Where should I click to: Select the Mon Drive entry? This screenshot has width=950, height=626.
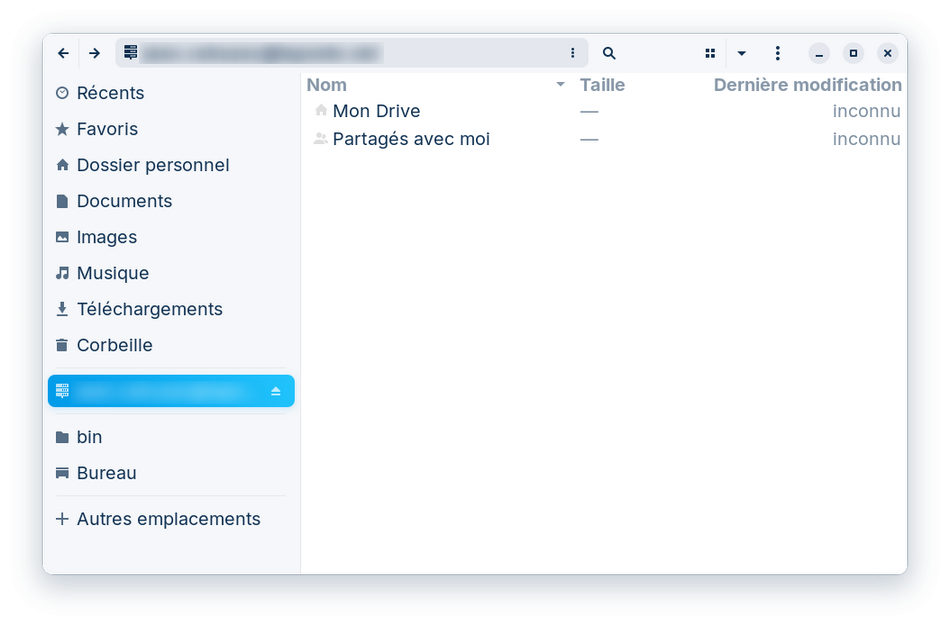coord(376,111)
